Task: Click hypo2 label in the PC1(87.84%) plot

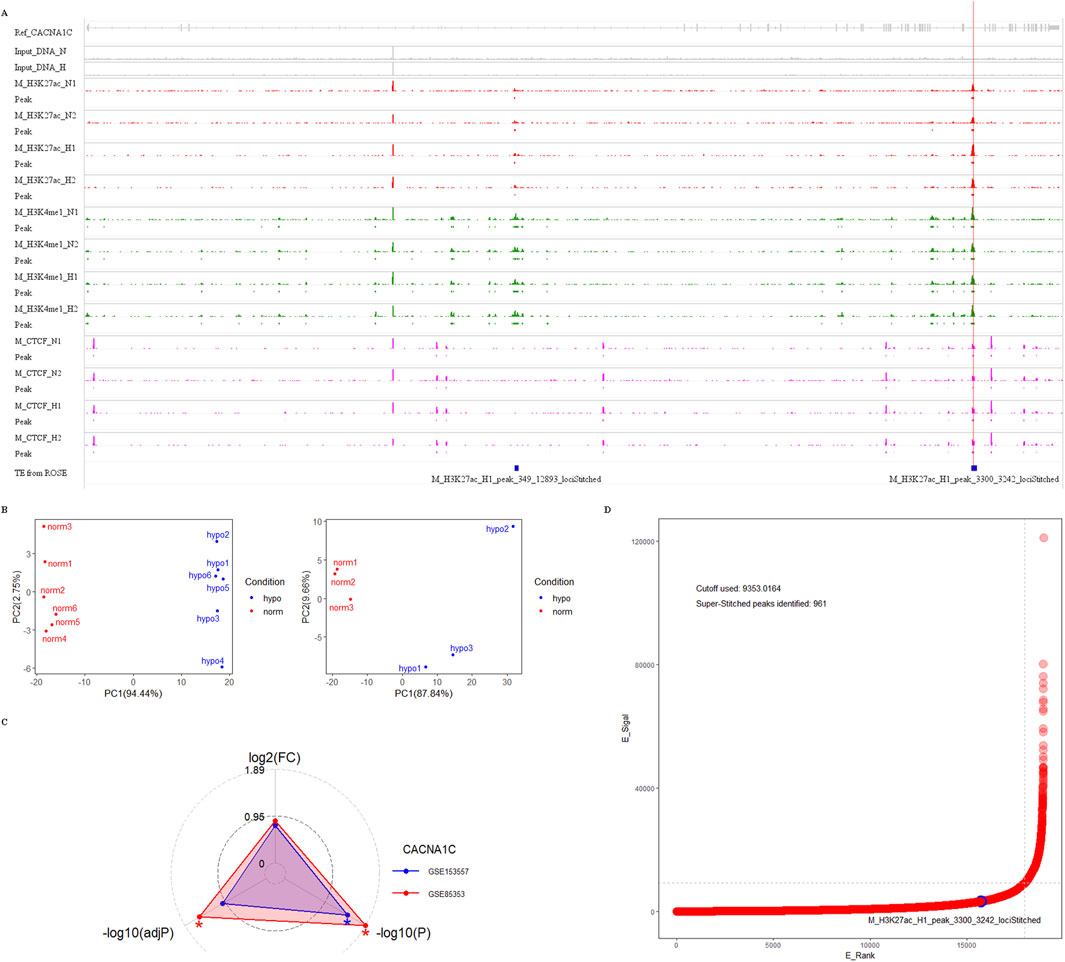Action: (x=497, y=529)
